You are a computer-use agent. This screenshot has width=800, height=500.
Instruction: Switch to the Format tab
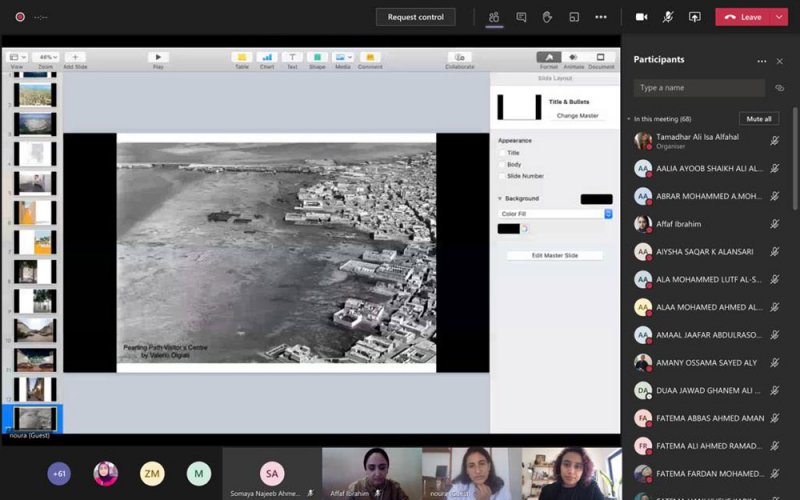tap(549, 57)
